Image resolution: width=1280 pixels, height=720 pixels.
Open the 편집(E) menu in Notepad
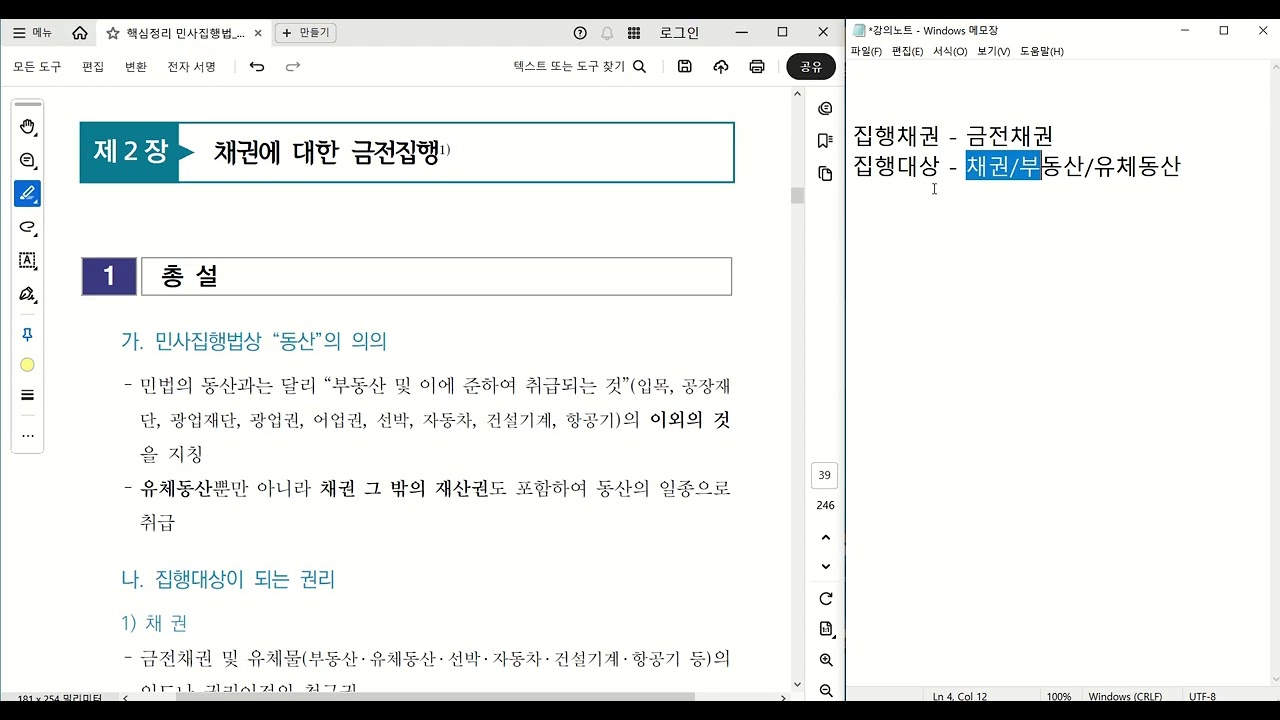tap(907, 51)
